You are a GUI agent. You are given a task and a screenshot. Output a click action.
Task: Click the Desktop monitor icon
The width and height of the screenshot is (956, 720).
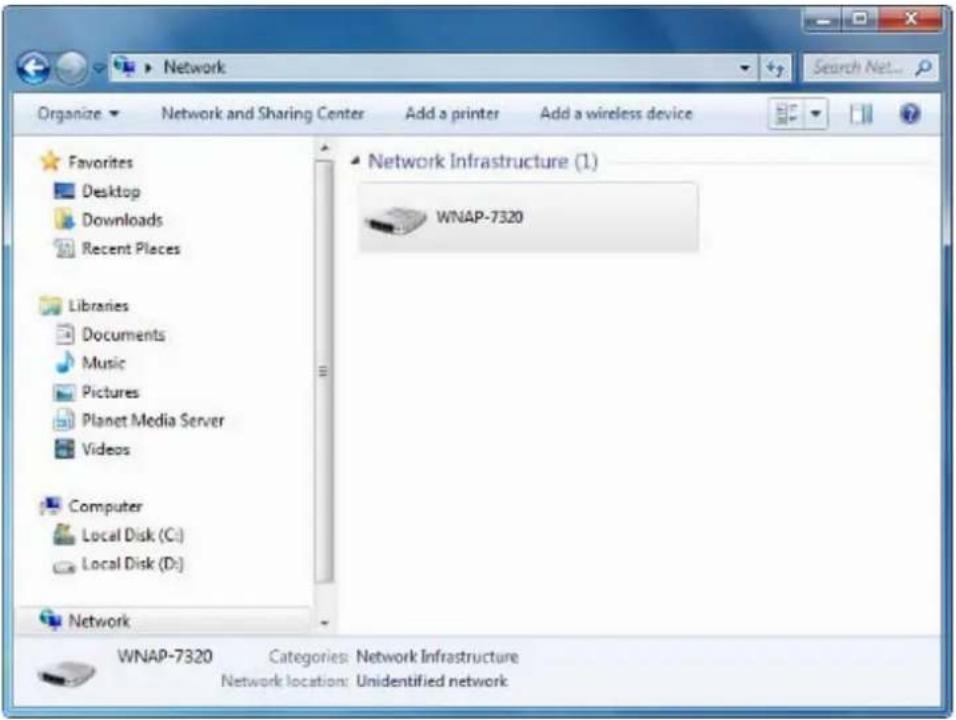(x=64, y=191)
